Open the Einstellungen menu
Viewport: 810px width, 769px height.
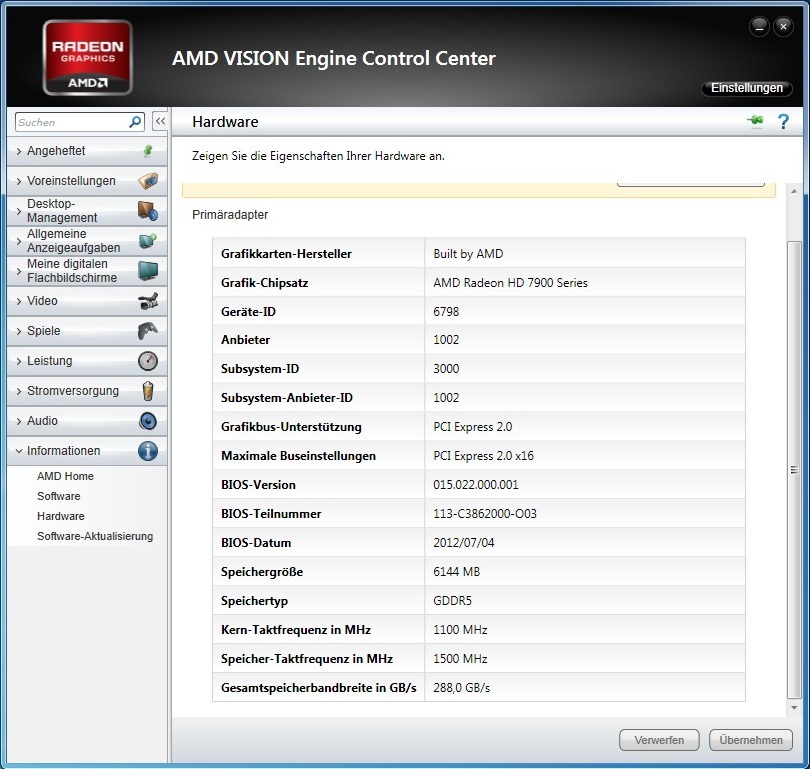[746, 88]
